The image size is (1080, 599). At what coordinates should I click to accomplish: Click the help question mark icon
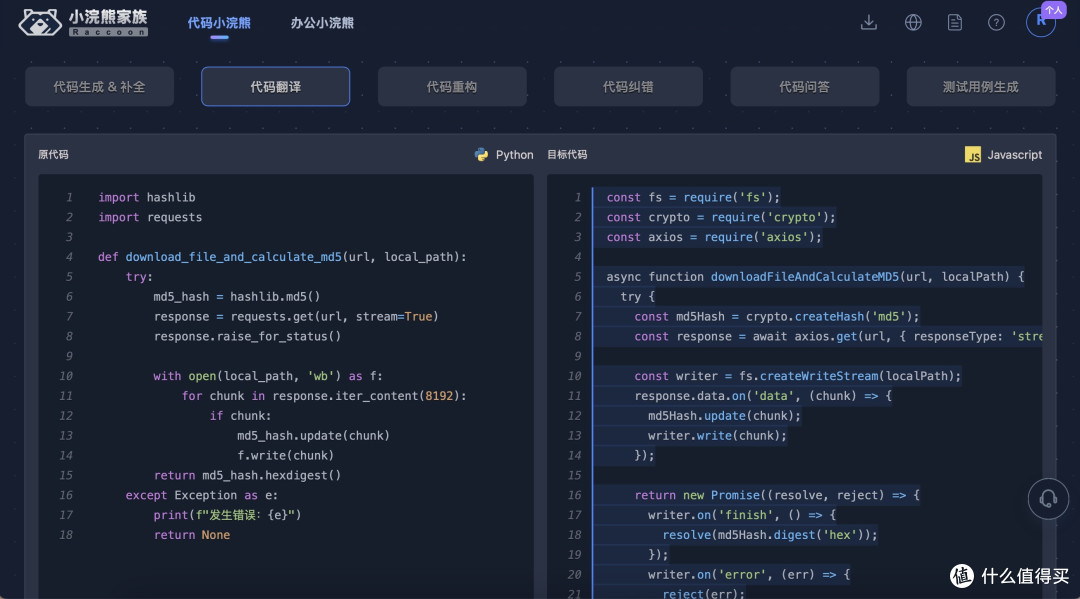pyautogui.click(x=996, y=23)
